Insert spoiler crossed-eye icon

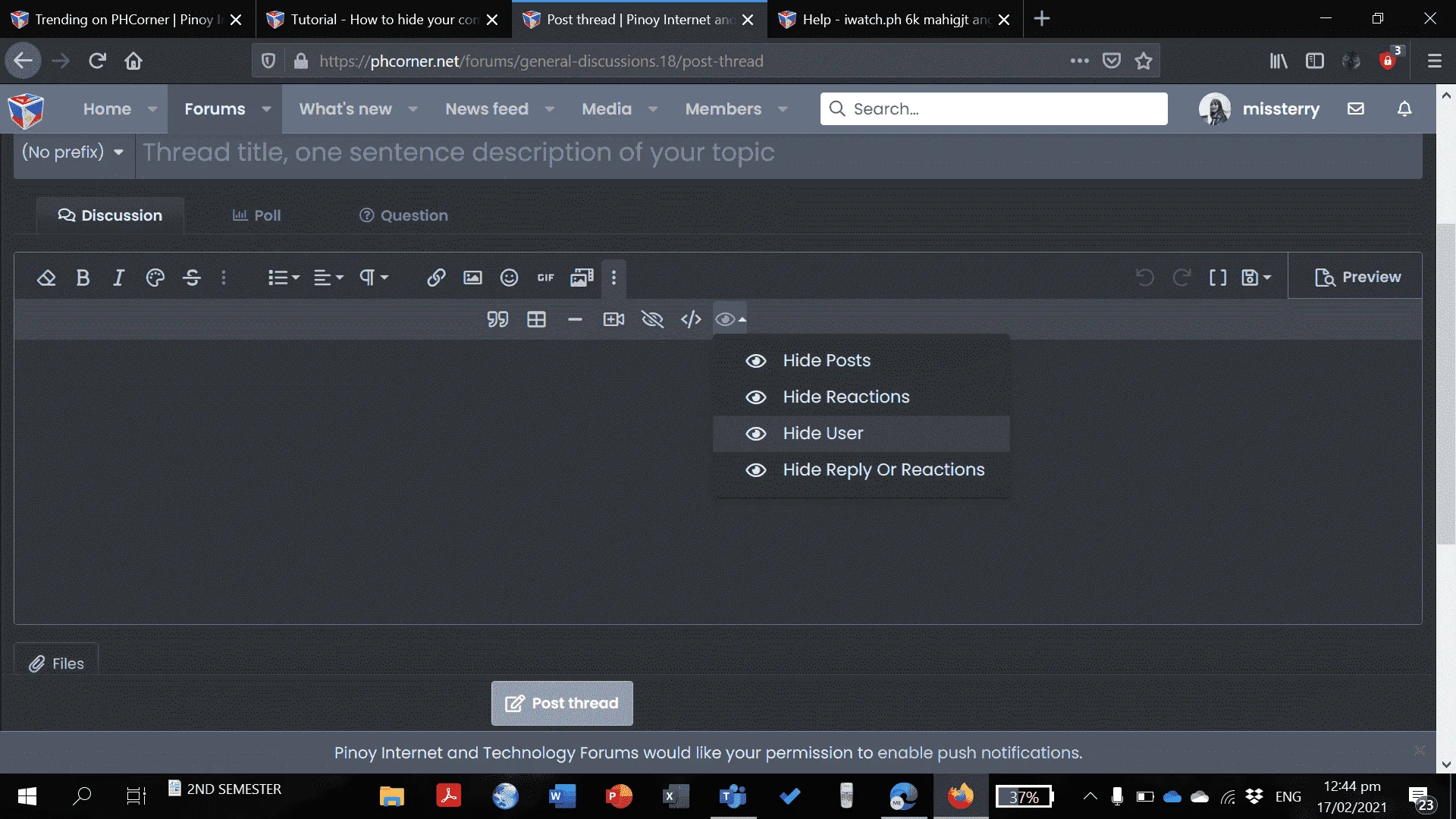click(x=652, y=319)
